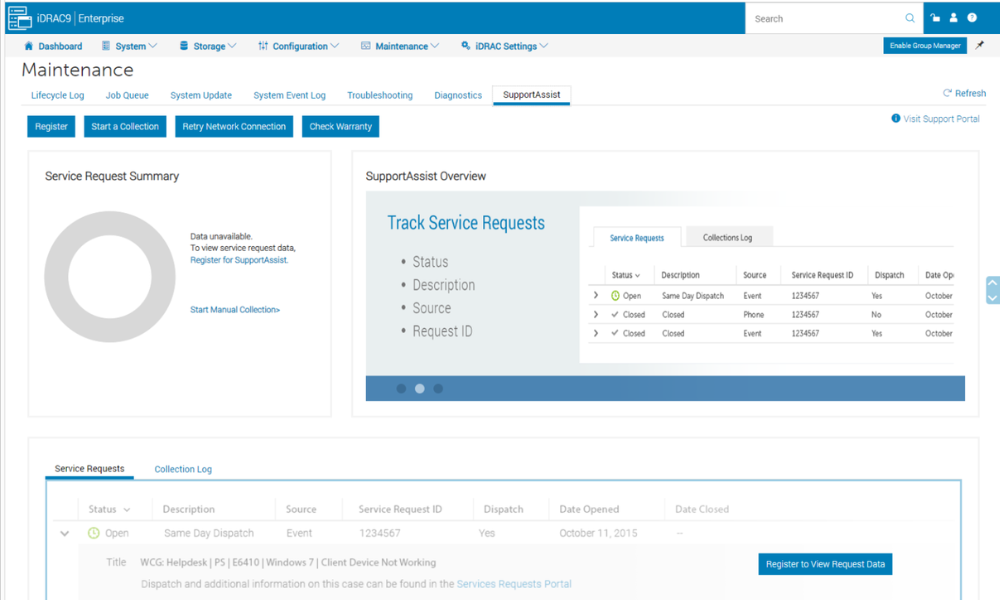Click the carousel down arrow at right edge
The height and width of the screenshot is (600, 1000).
click(x=992, y=297)
